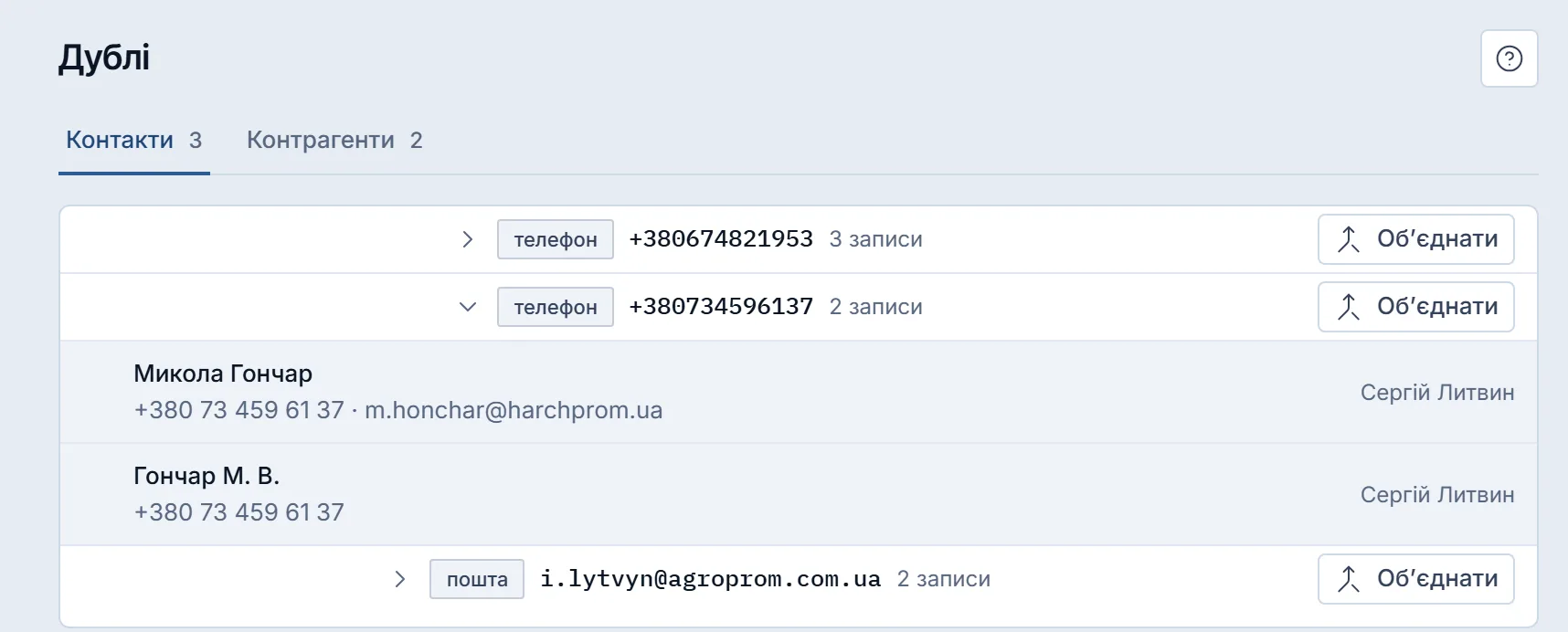Expand the +380674821953 duplicate group
The image size is (1568, 632).
pyautogui.click(x=467, y=239)
